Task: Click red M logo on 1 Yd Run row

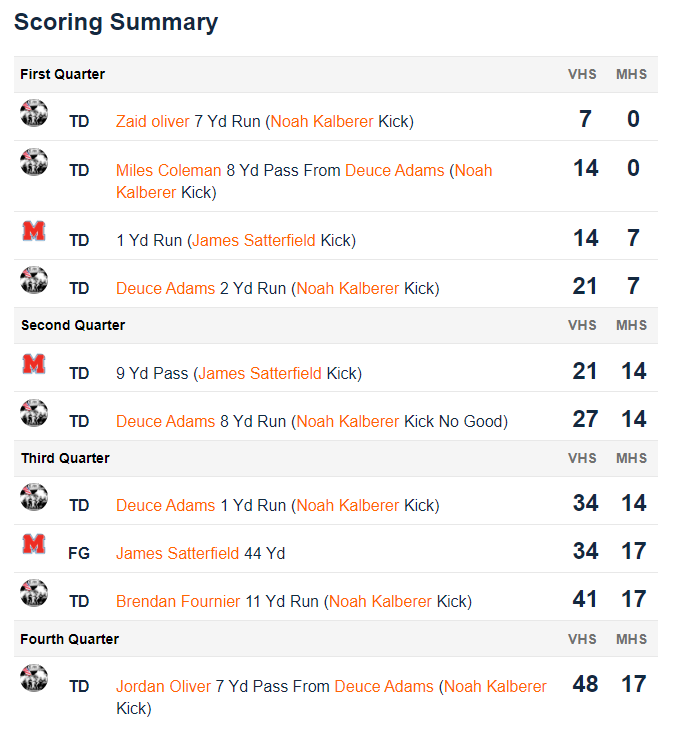Action: 34,231
